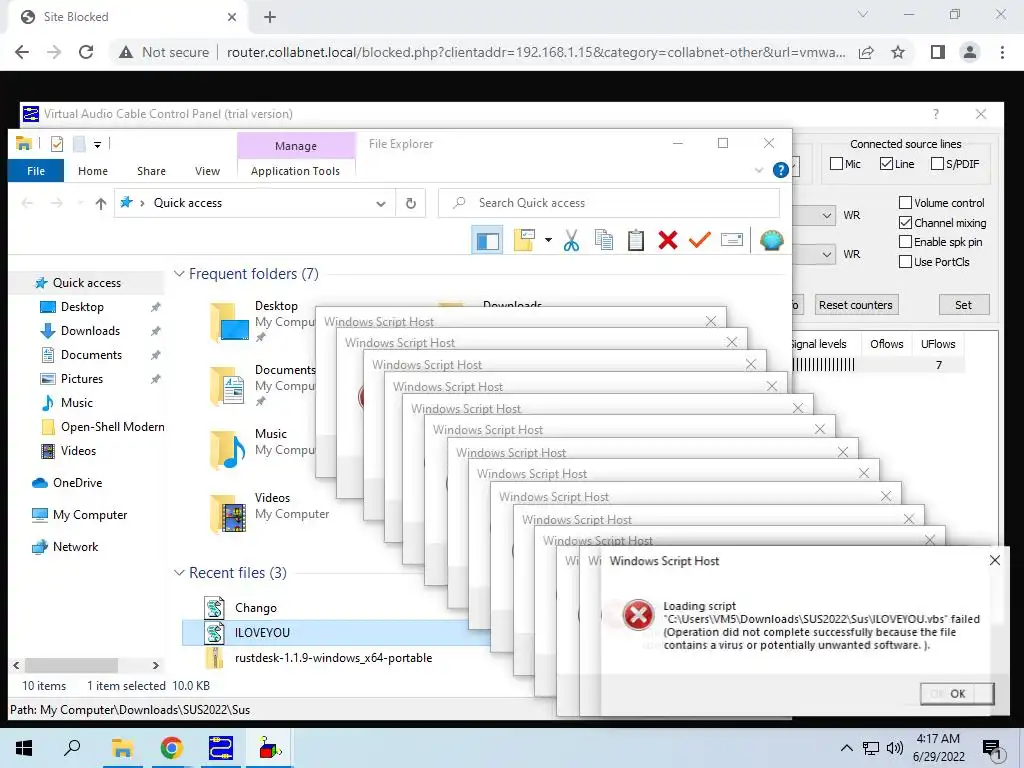This screenshot has height=768, width=1024.
Task: Enable the Volume control checkbox
Action: [x=905, y=202]
